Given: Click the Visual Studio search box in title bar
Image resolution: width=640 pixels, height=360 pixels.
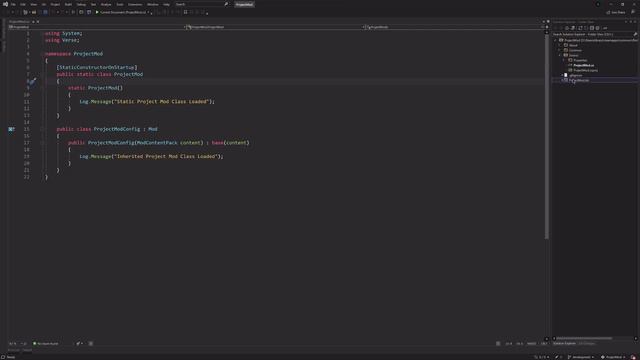Looking at the screenshot, I should pyautogui.click(x=202, y=4).
